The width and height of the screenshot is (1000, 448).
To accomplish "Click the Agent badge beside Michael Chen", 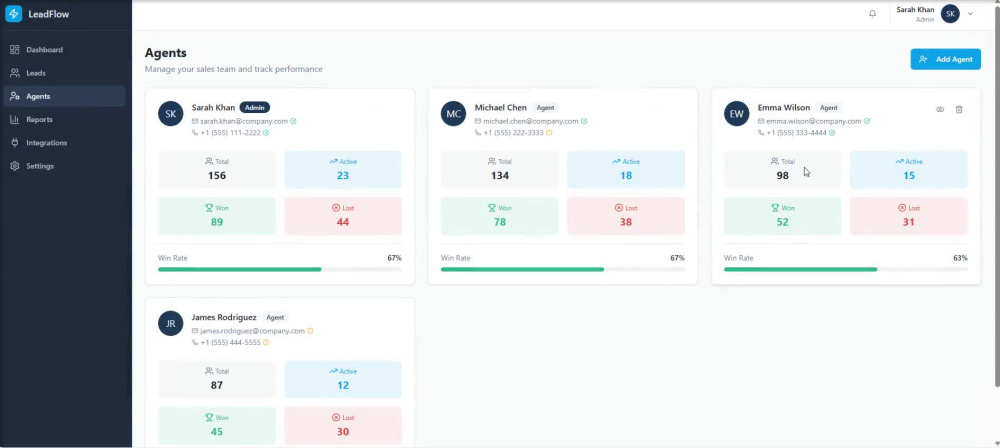I will 545,107.
